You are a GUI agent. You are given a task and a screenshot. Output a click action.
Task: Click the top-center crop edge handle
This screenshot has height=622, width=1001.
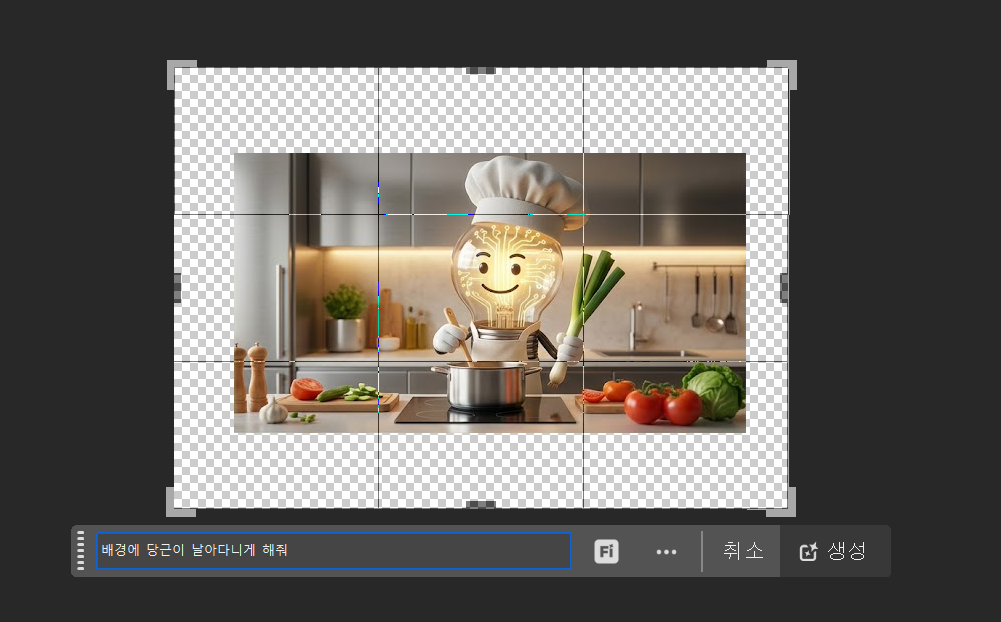[481, 70]
